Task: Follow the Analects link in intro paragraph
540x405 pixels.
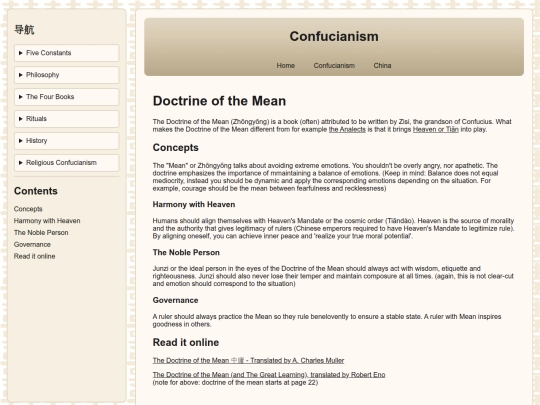Action: pyautogui.click(x=347, y=129)
